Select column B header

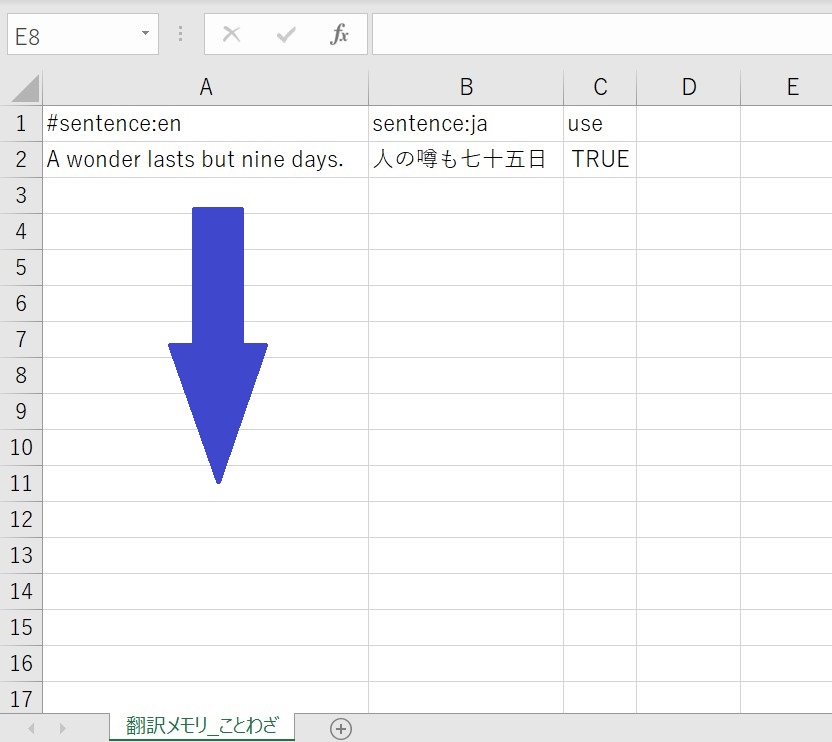tap(465, 88)
